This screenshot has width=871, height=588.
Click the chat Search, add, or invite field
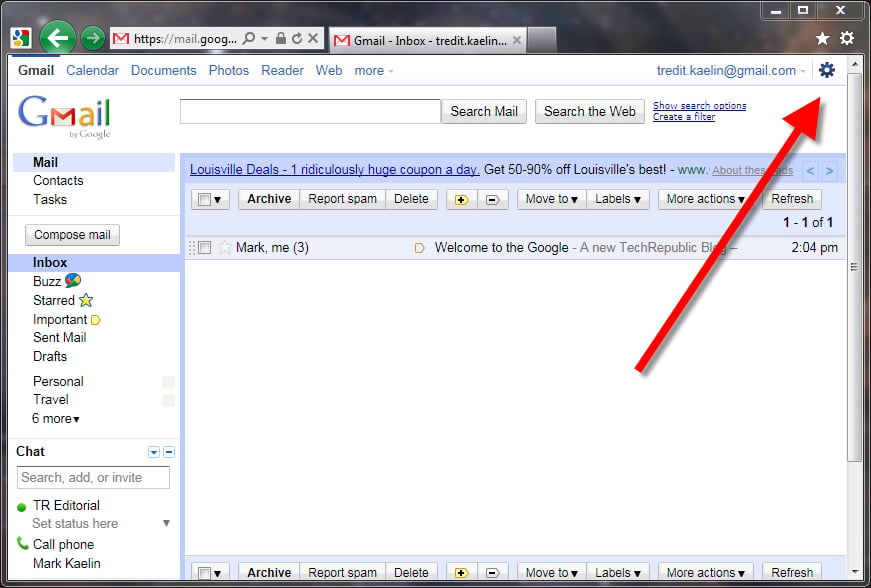click(93, 478)
